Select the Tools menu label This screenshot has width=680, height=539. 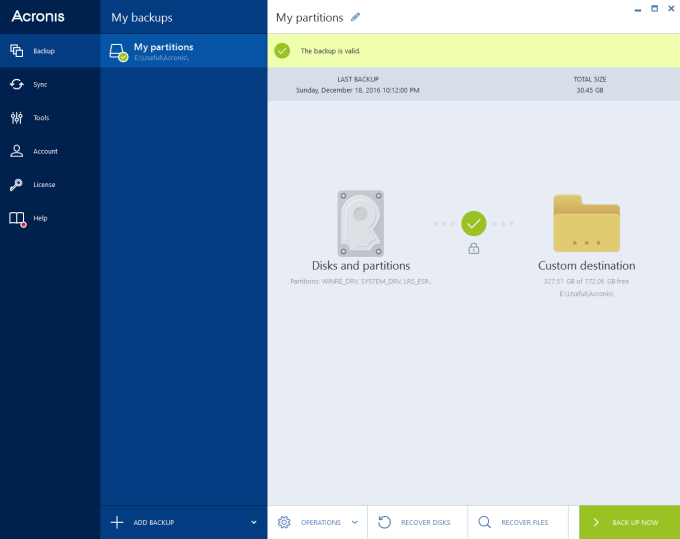tap(41, 118)
